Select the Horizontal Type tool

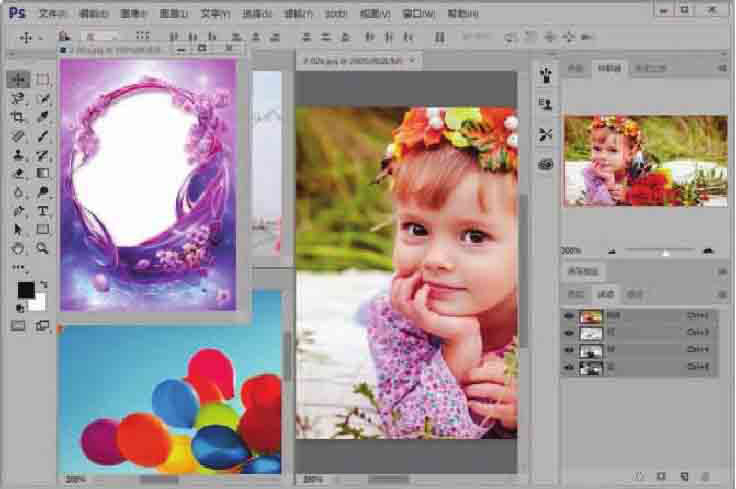(x=43, y=211)
